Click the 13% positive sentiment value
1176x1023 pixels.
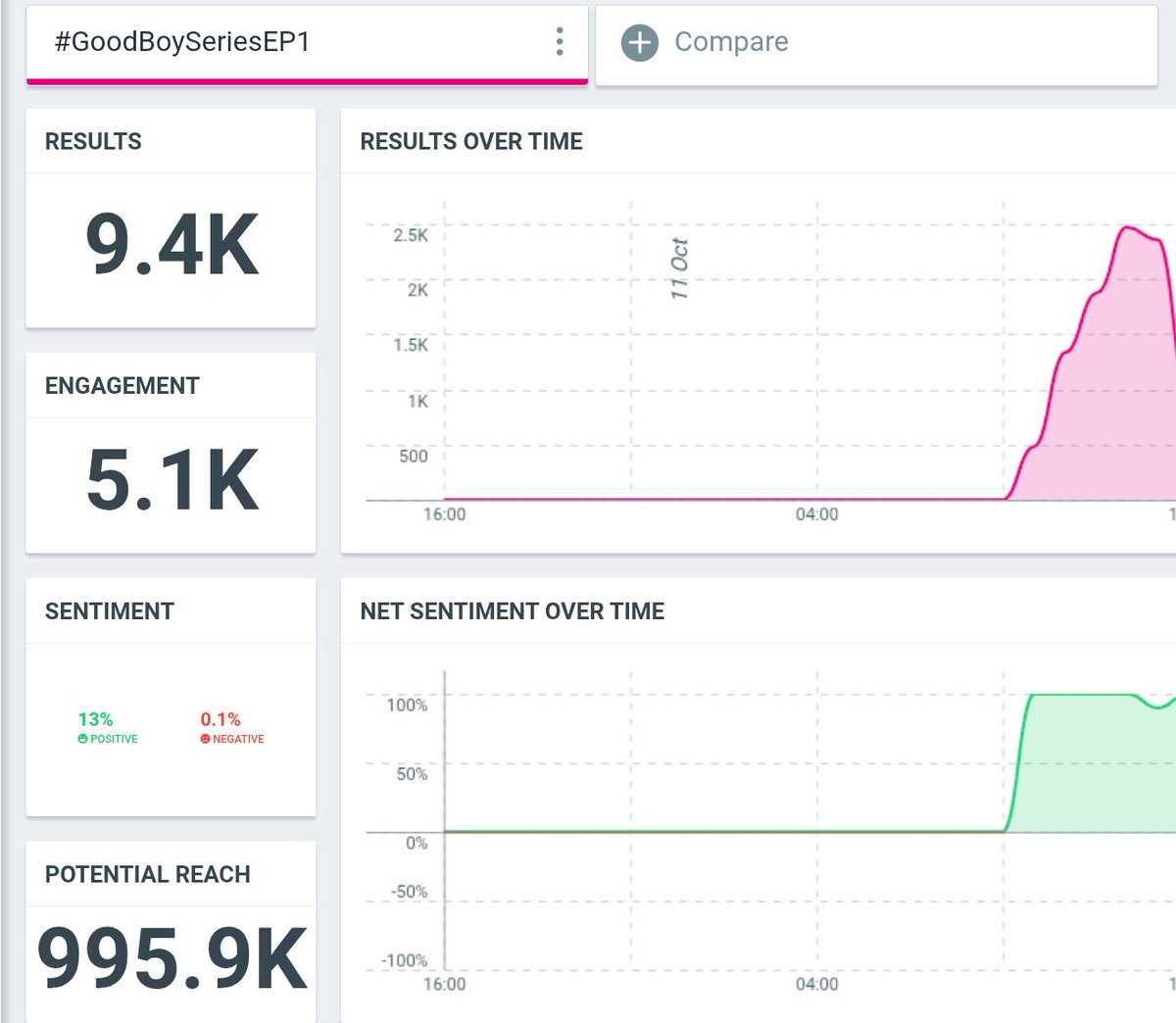[x=95, y=719]
